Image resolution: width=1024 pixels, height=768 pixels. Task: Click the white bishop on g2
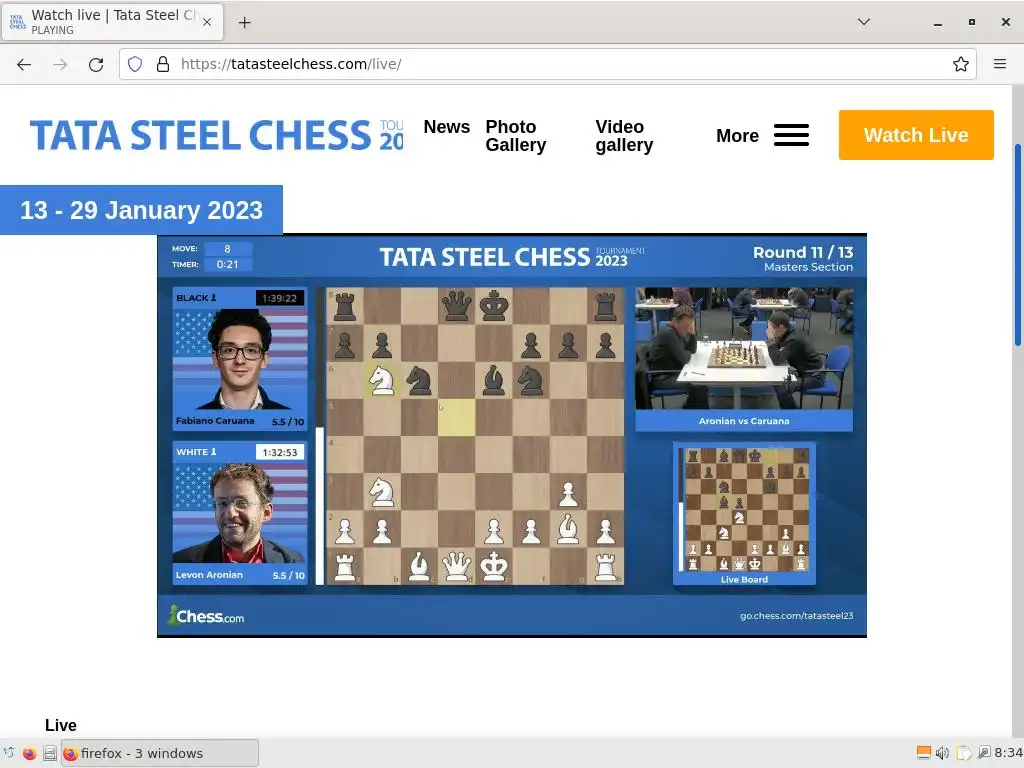568,529
